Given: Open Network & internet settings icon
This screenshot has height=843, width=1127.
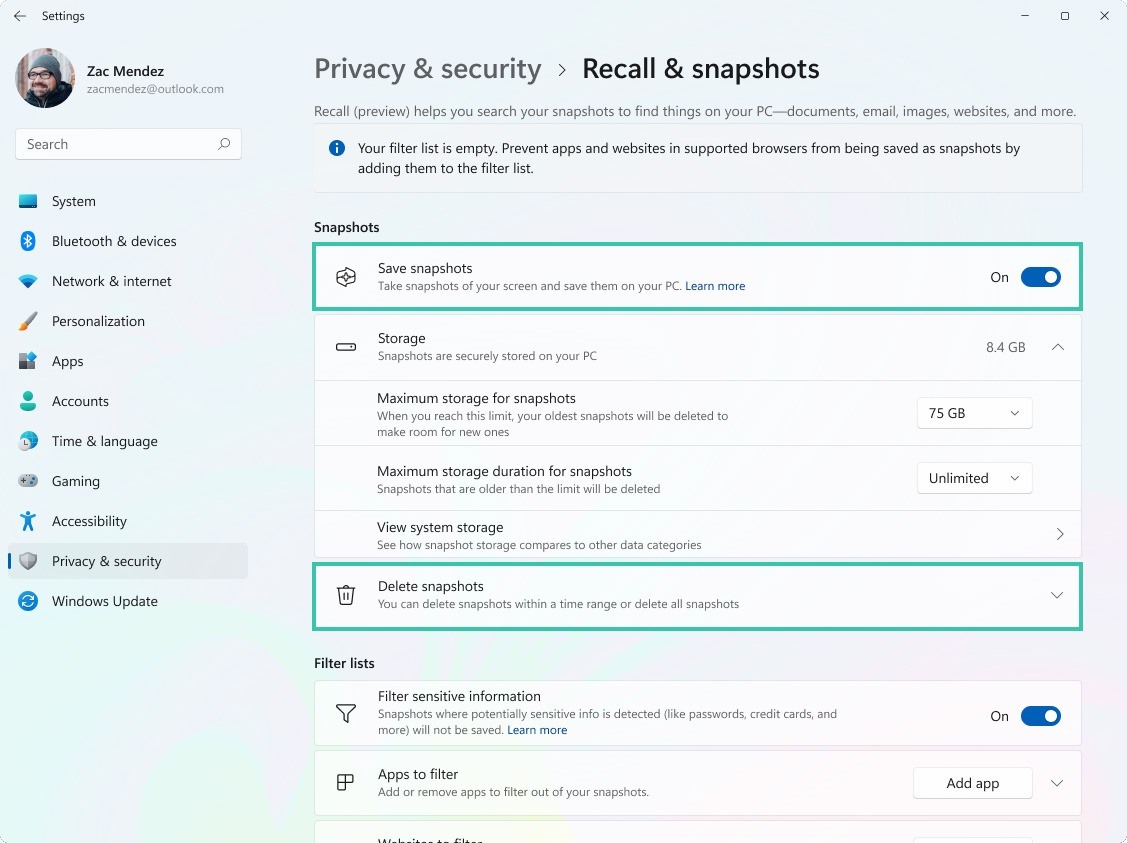Looking at the screenshot, I should [x=27, y=281].
